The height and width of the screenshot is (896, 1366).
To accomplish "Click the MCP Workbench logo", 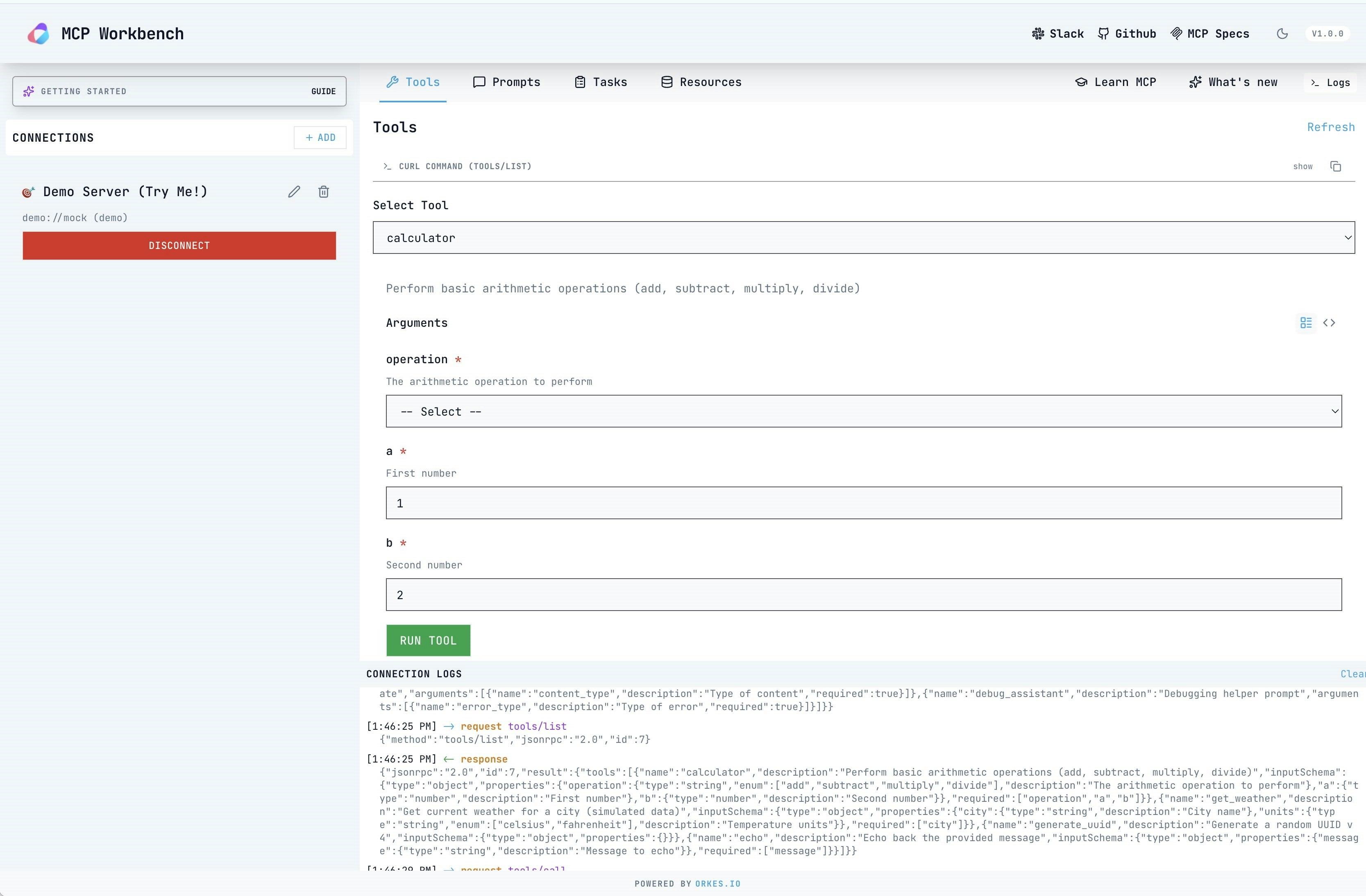I will click(x=39, y=34).
